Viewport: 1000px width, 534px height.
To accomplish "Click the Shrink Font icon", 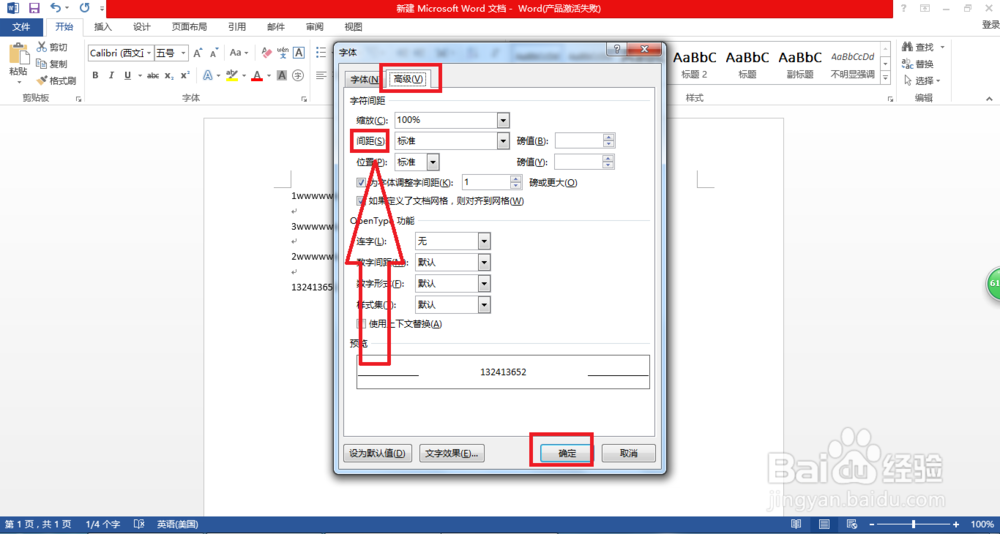I will pos(214,52).
